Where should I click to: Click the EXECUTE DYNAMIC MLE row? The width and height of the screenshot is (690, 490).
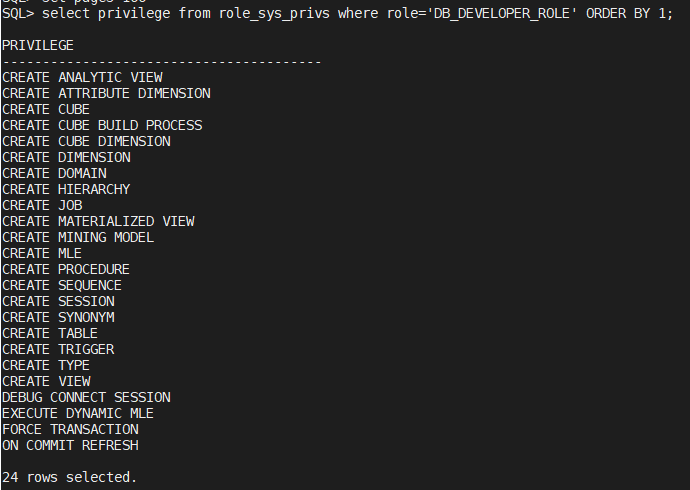pos(78,413)
